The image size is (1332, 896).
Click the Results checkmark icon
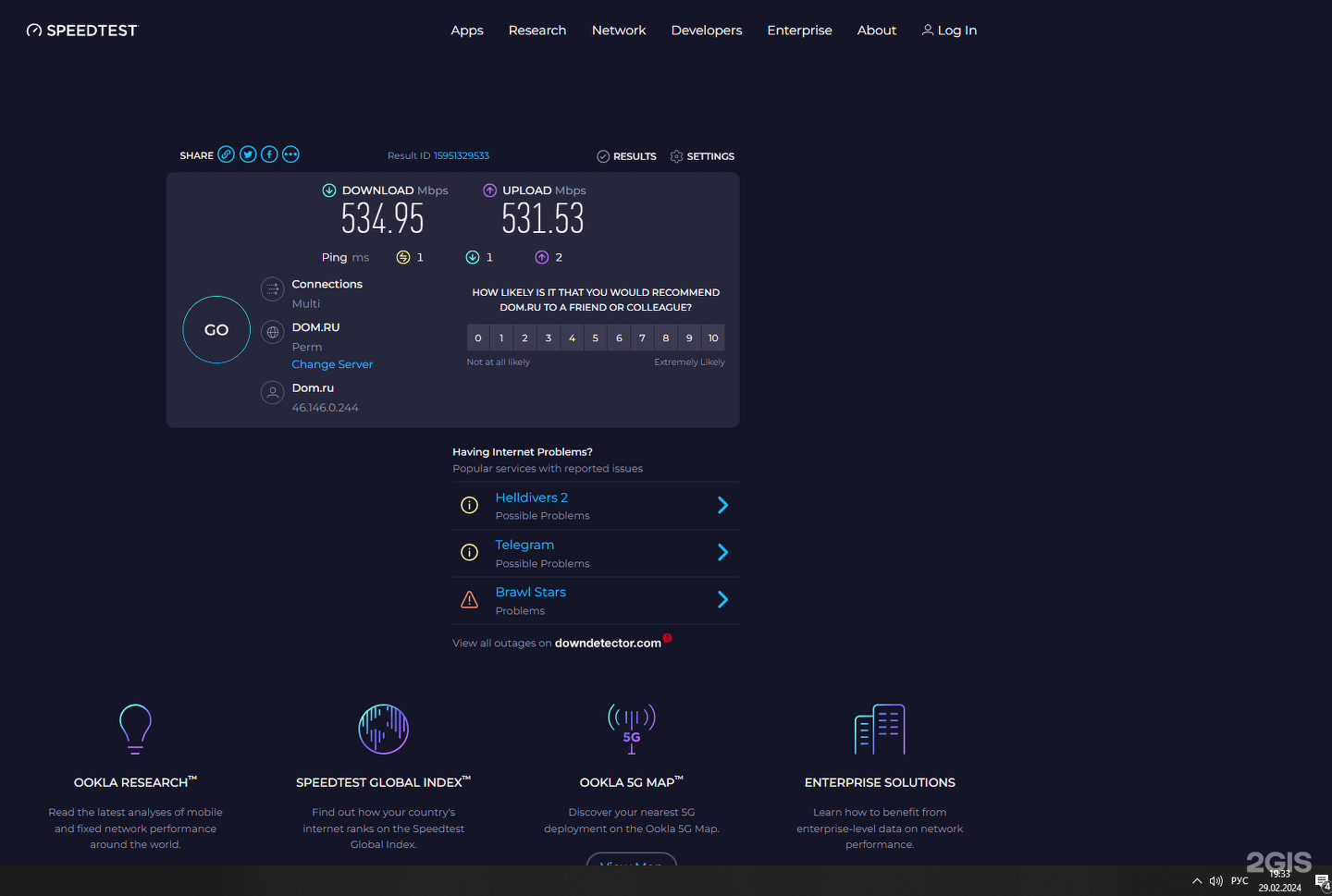coord(603,156)
